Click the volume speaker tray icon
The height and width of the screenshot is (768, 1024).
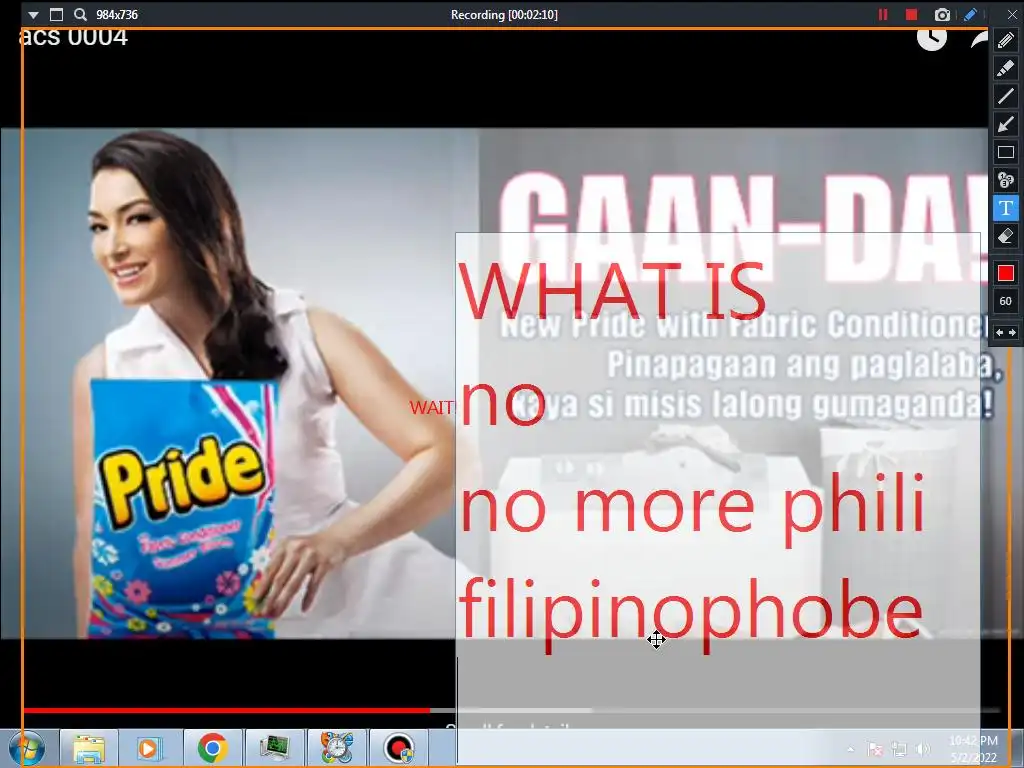point(923,749)
